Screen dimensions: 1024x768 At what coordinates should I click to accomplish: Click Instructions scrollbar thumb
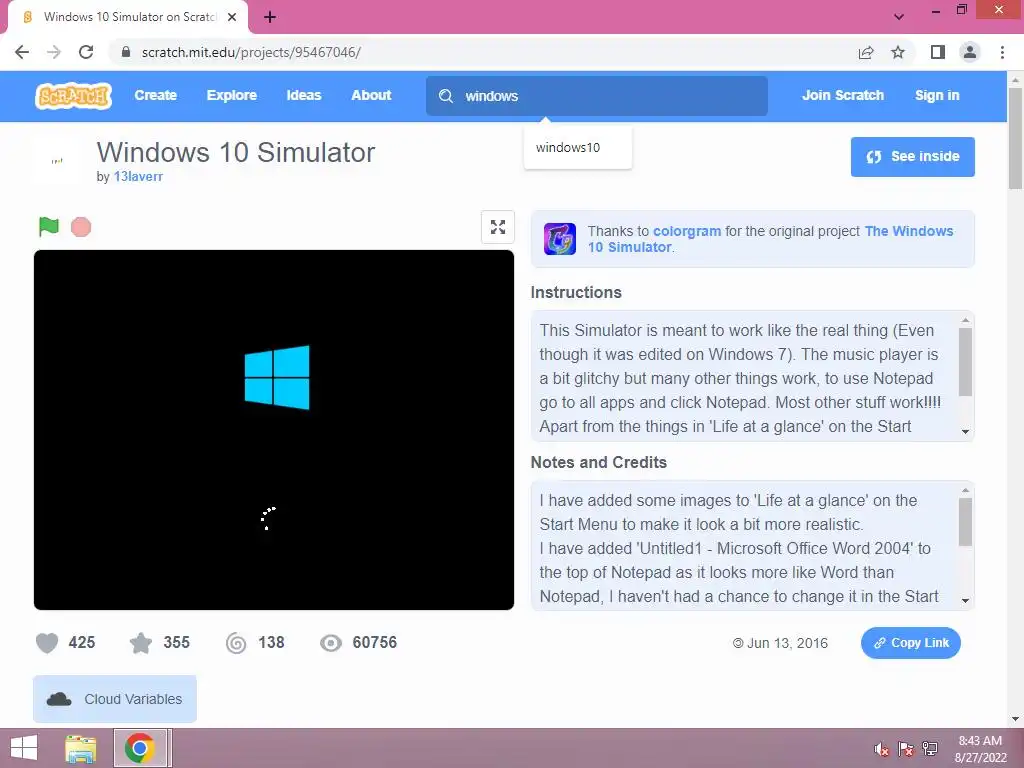coord(965,362)
